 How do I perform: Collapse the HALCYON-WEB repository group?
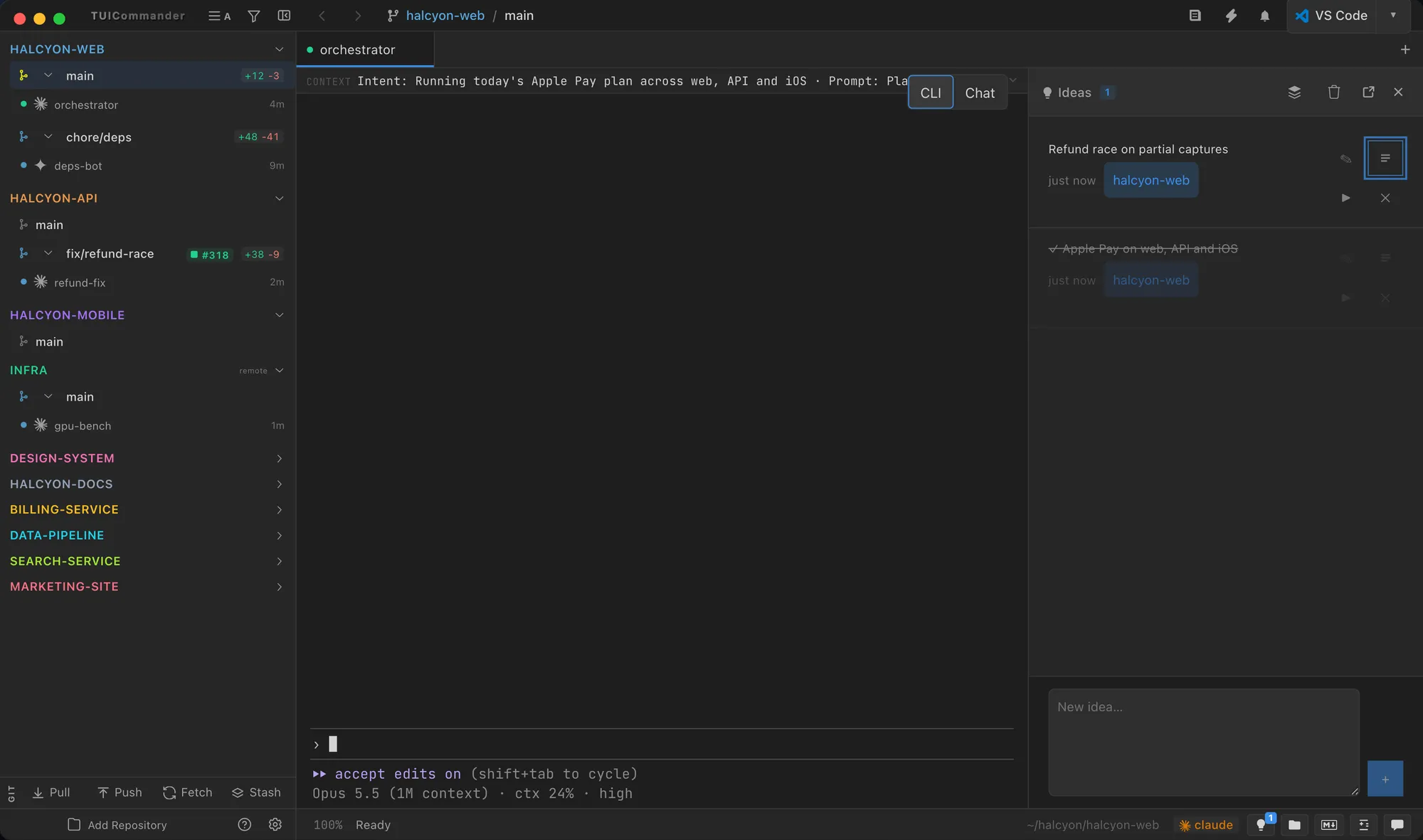point(279,49)
